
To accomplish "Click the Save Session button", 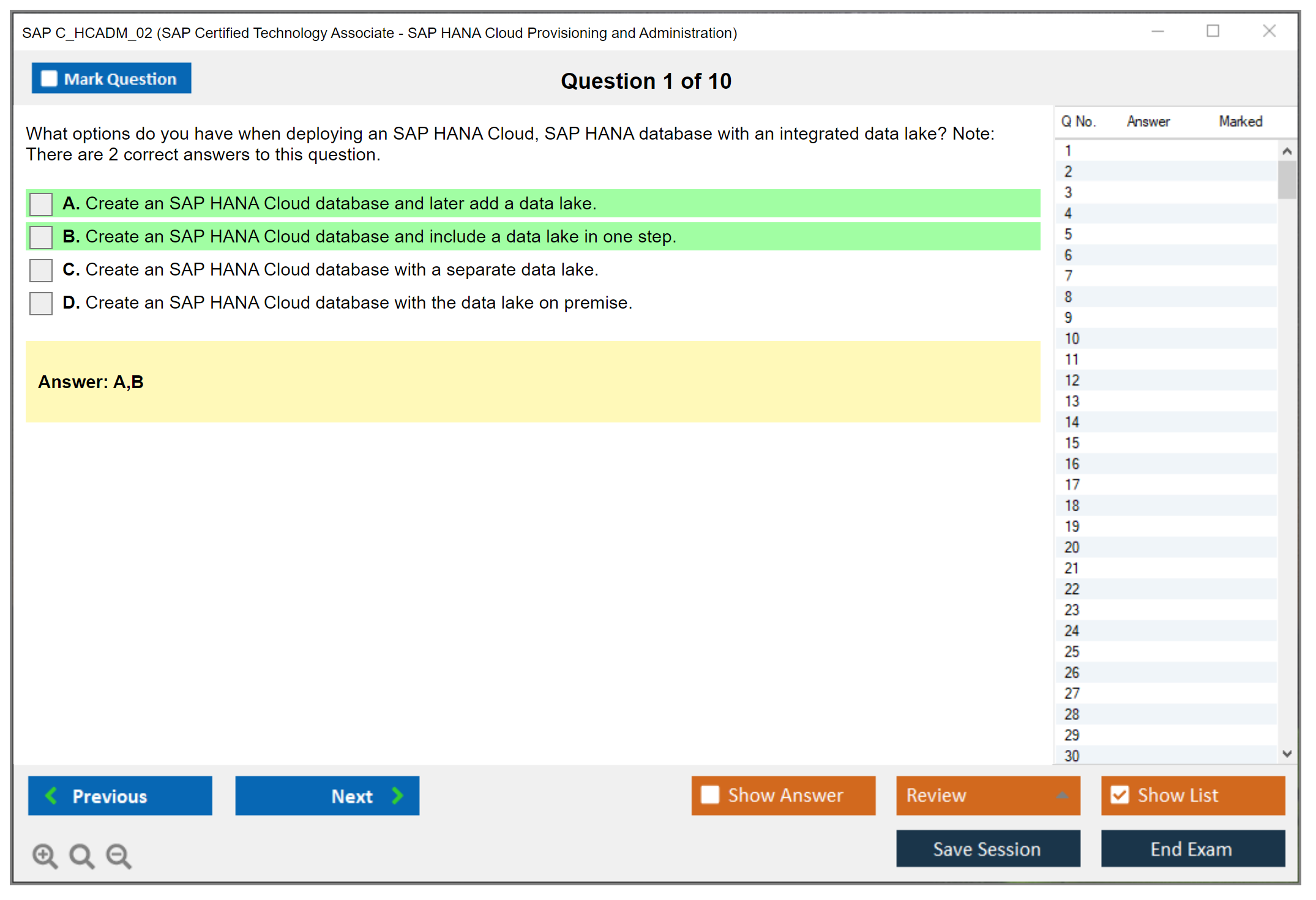I will point(987,849).
